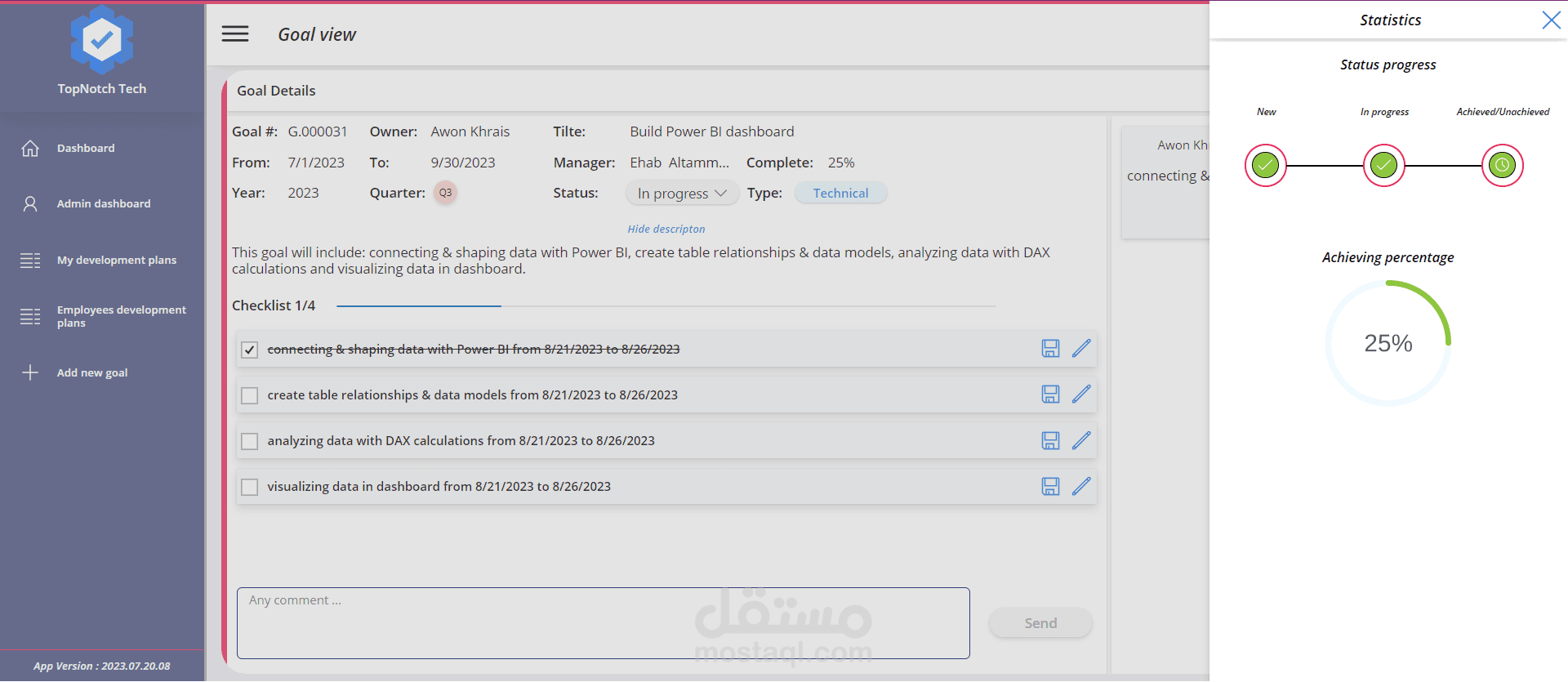Click the Checklist 1/4 progress bar

coord(666,305)
